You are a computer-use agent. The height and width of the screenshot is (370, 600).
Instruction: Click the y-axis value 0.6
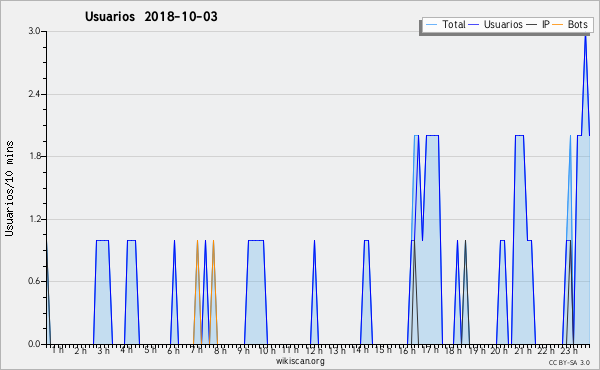34,281
